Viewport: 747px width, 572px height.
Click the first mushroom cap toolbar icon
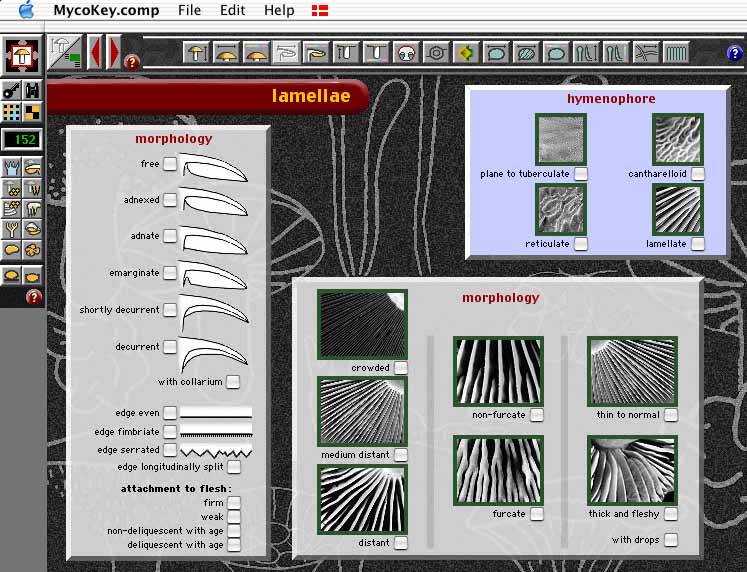pyautogui.click(x=197, y=52)
